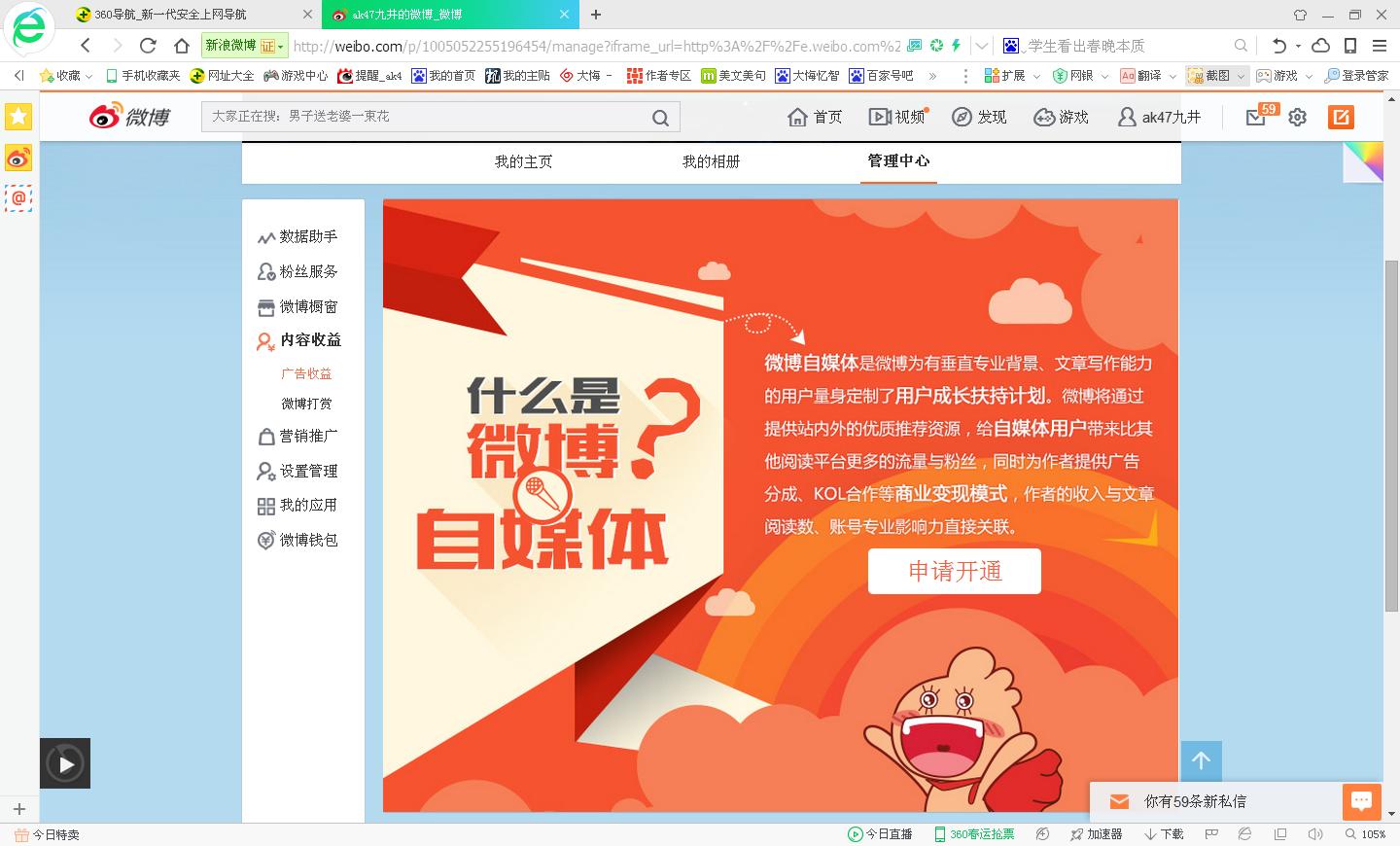This screenshot has width=1400, height=846.
Task: Switch to 我的相册 tab
Action: [711, 161]
